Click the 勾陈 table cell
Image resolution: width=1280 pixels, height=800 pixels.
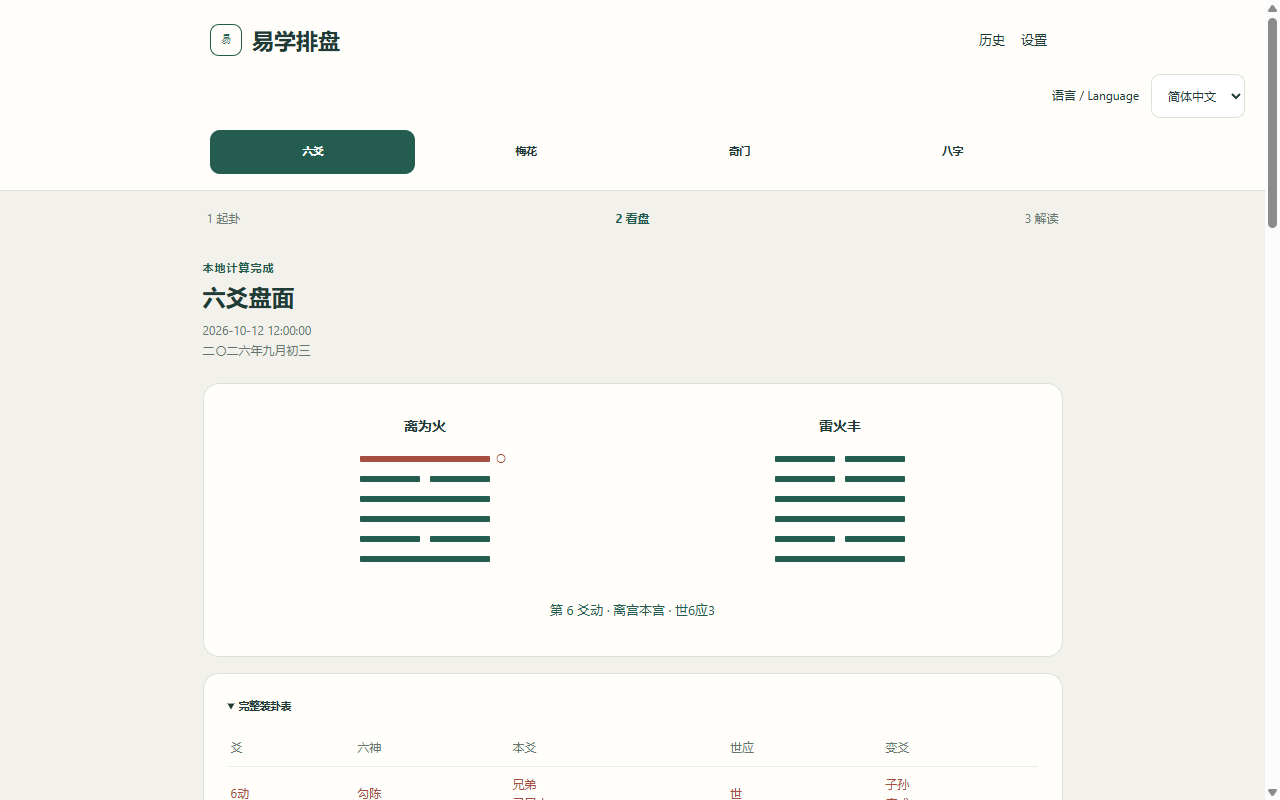coord(369,794)
